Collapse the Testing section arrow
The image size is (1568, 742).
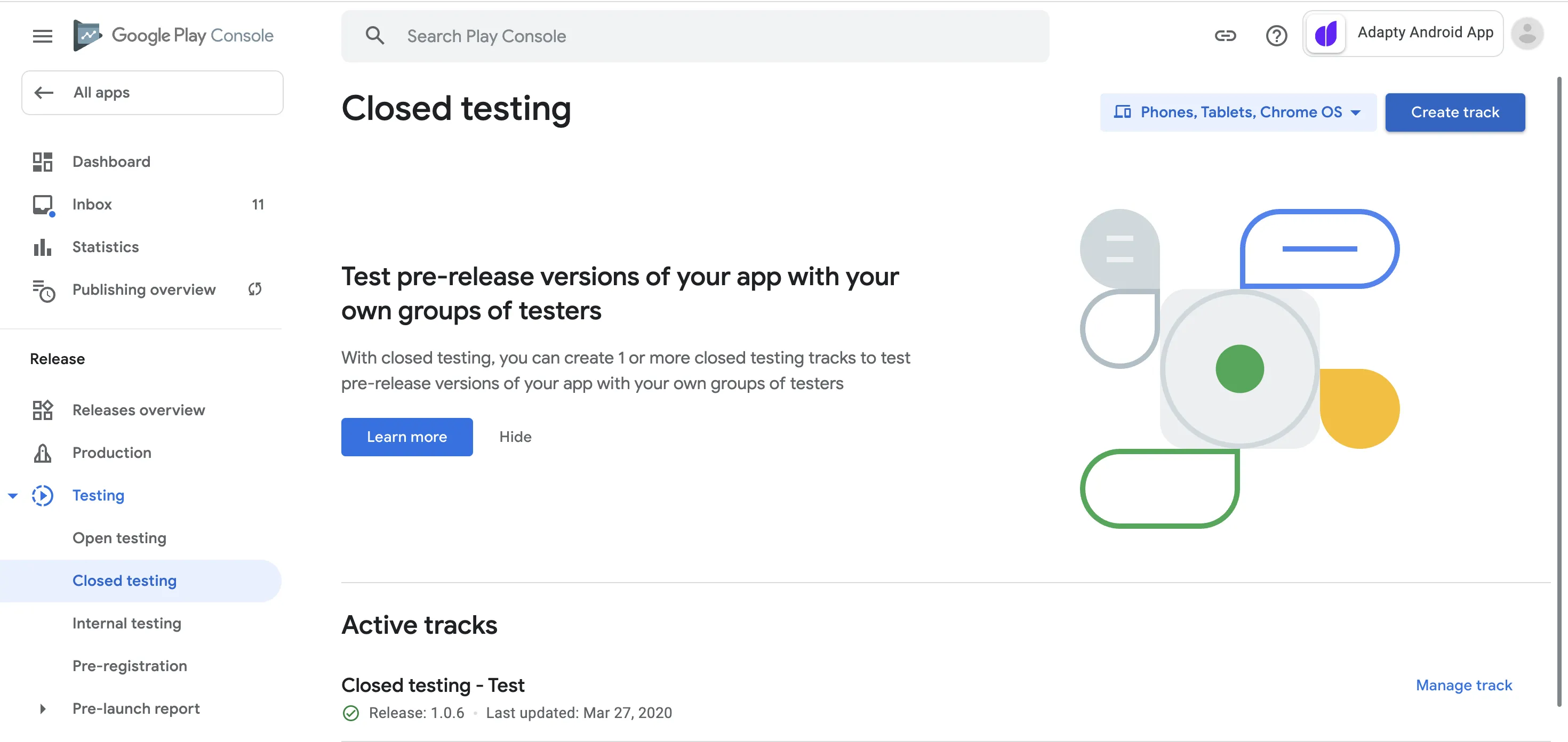(13, 496)
